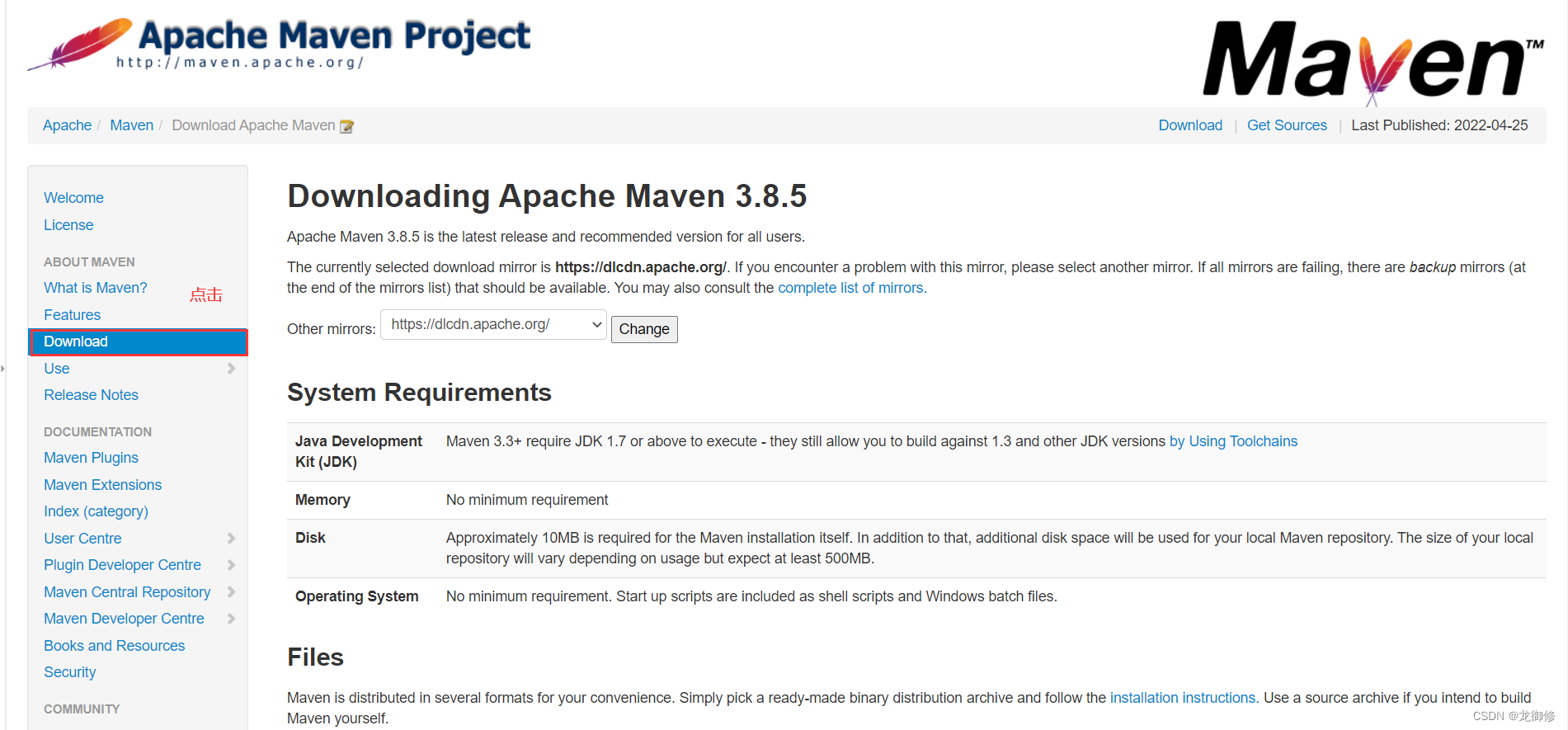Follow the by Using Toolchains link
The width and height of the screenshot is (1568, 730).
(1233, 441)
